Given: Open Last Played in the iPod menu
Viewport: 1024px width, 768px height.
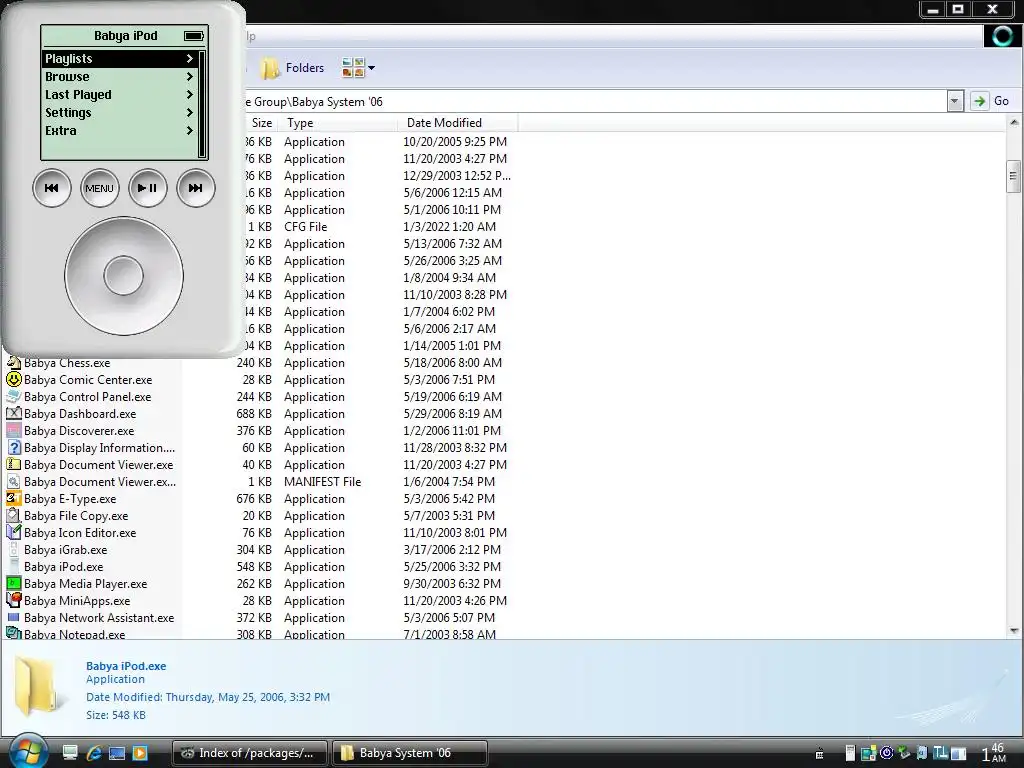Looking at the screenshot, I should pyautogui.click(x=120, y=95).
